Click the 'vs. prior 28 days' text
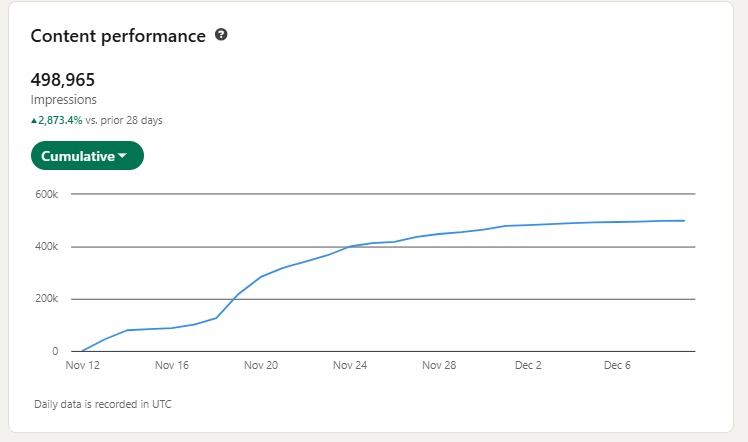 click(124, 120)
